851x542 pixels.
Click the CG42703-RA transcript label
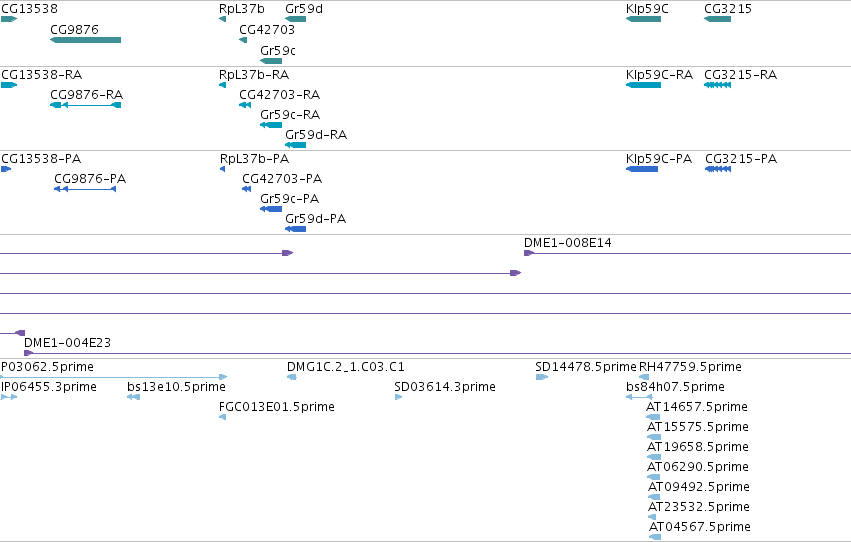(x=280, y=95)
